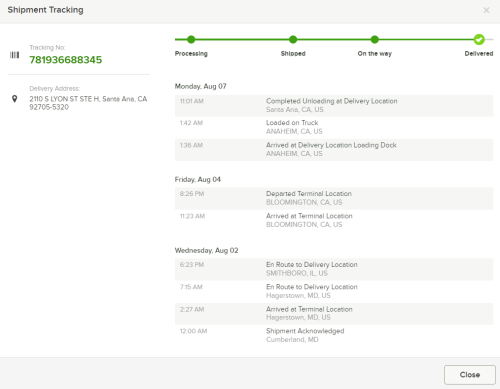Click the Processing label
The image size is (500, 389).
[191, 54]
